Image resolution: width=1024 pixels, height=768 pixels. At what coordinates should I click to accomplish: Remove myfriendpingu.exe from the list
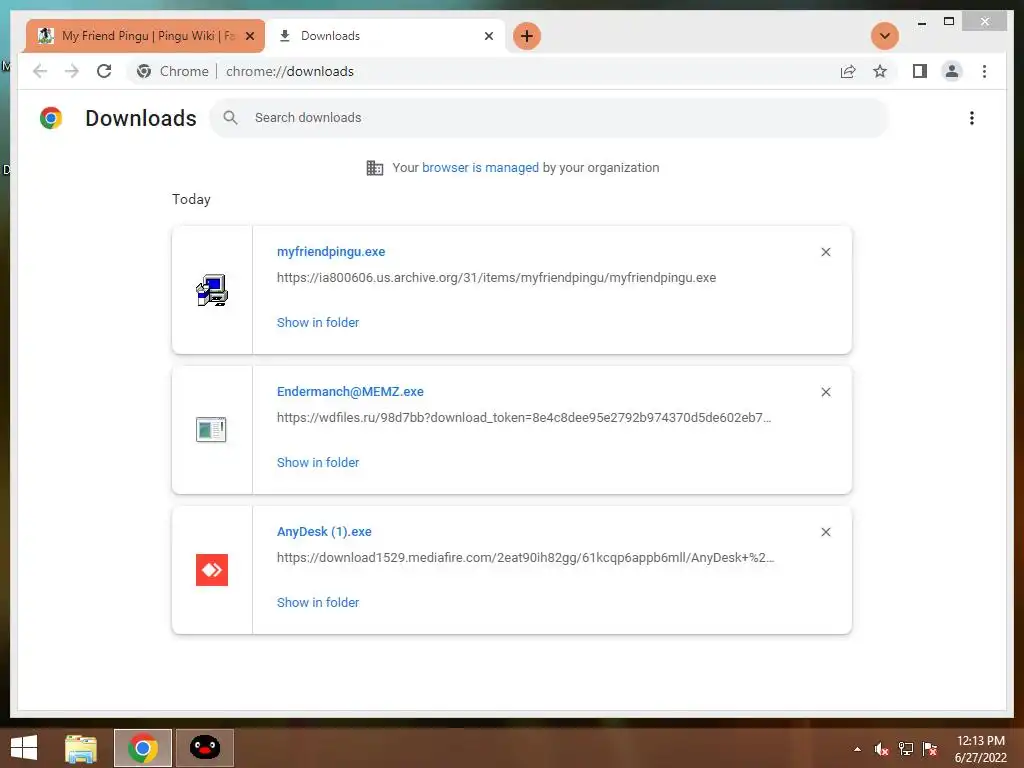point(825,252)
